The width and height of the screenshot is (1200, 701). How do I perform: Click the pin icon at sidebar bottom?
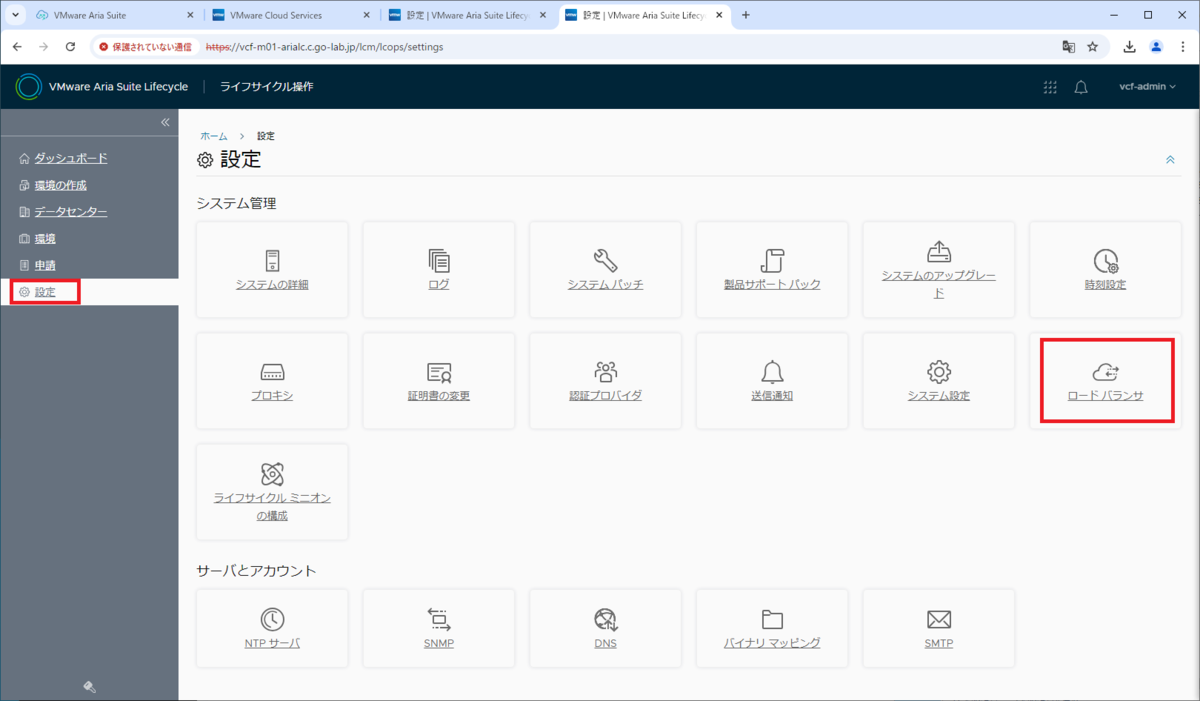(89, 686)
